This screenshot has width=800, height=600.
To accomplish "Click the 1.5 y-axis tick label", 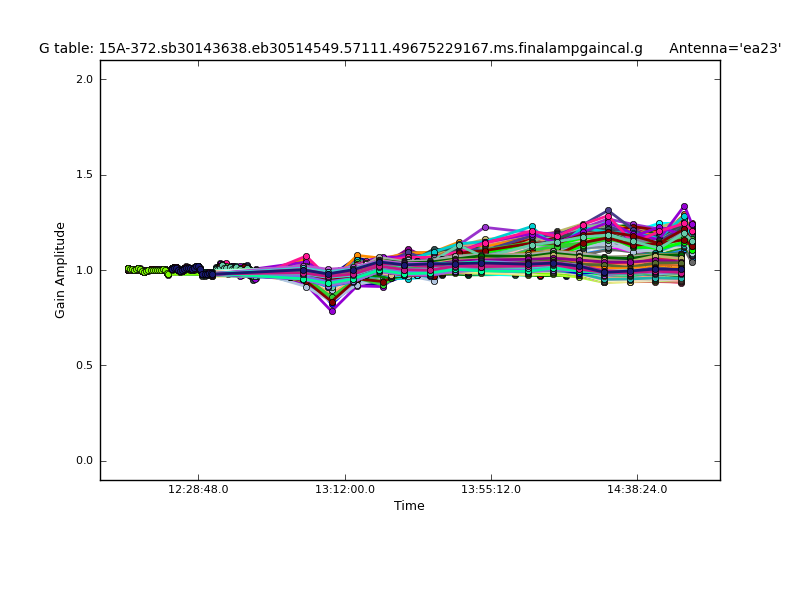I will (83, 175).
